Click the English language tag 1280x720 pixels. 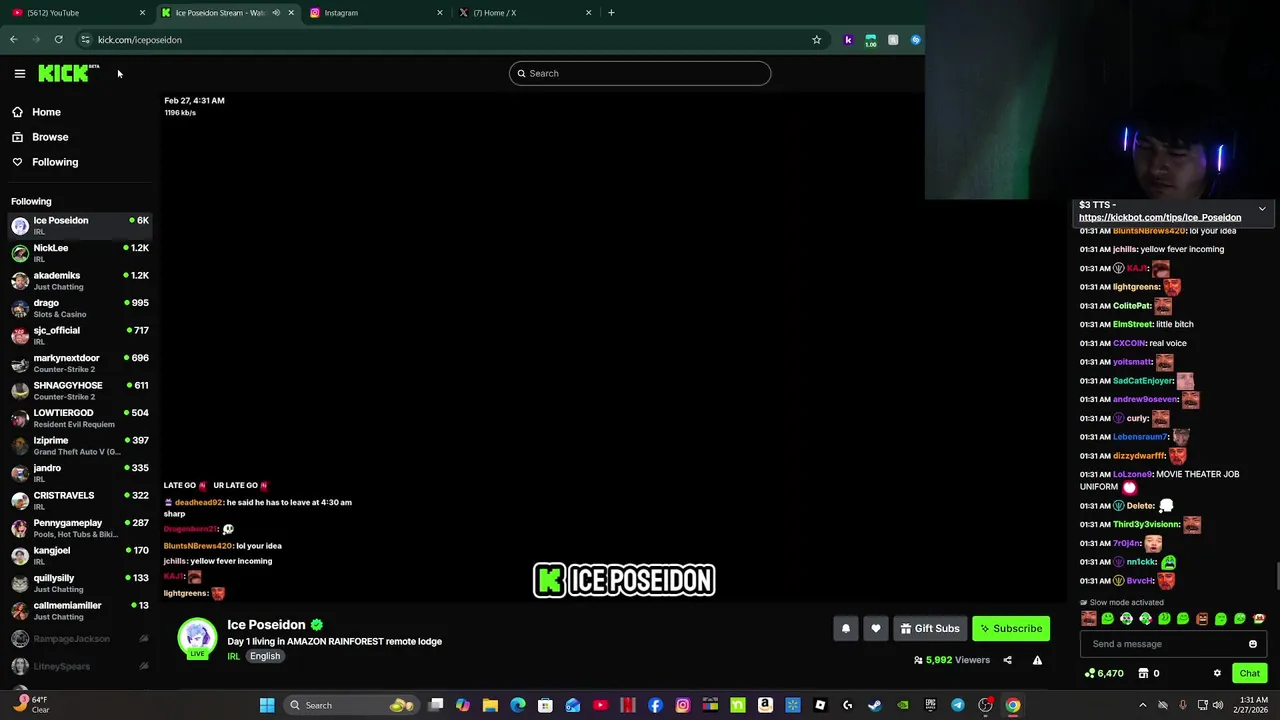pyautogui.click(x=265, y=656)
